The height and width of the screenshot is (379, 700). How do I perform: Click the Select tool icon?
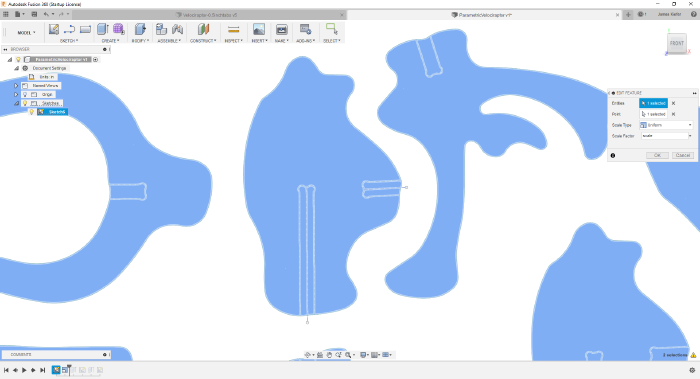tap(331, 29)
